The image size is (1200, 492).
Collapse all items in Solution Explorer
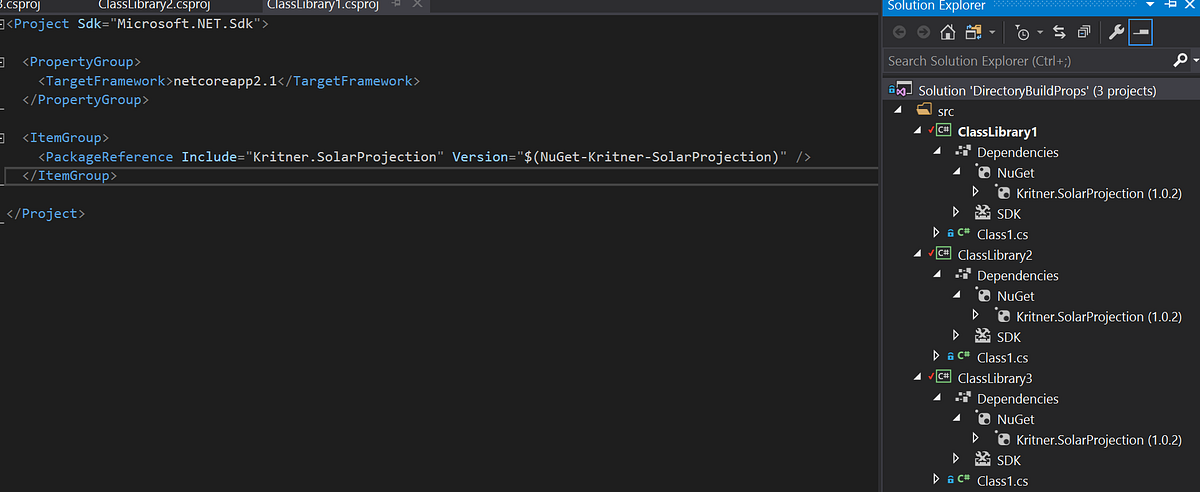pos(1085,33)
